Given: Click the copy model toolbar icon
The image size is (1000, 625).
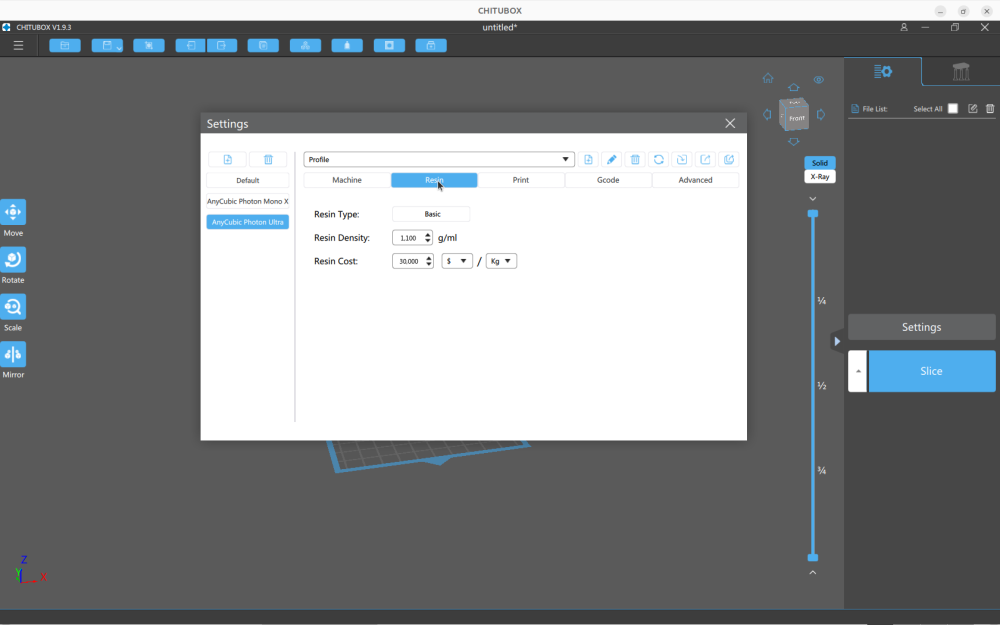Looking at the screenshot, I should (263, 45).
